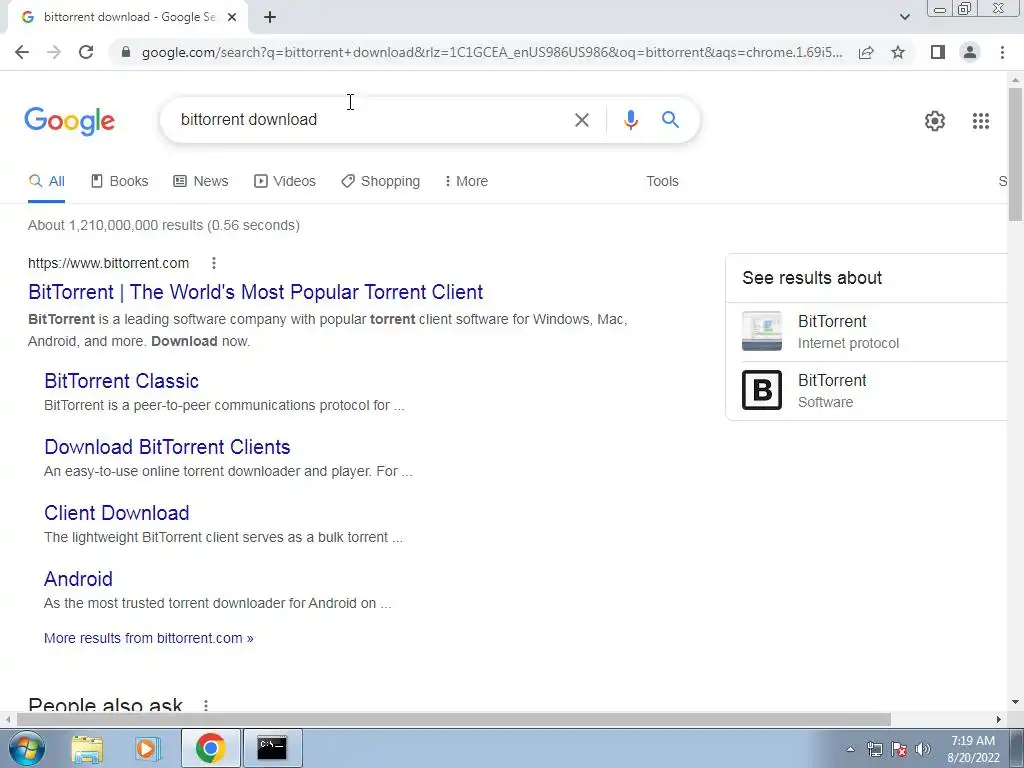Open Chrome's three-dot menu
Screen dimensions: 1024x768
1002,52
